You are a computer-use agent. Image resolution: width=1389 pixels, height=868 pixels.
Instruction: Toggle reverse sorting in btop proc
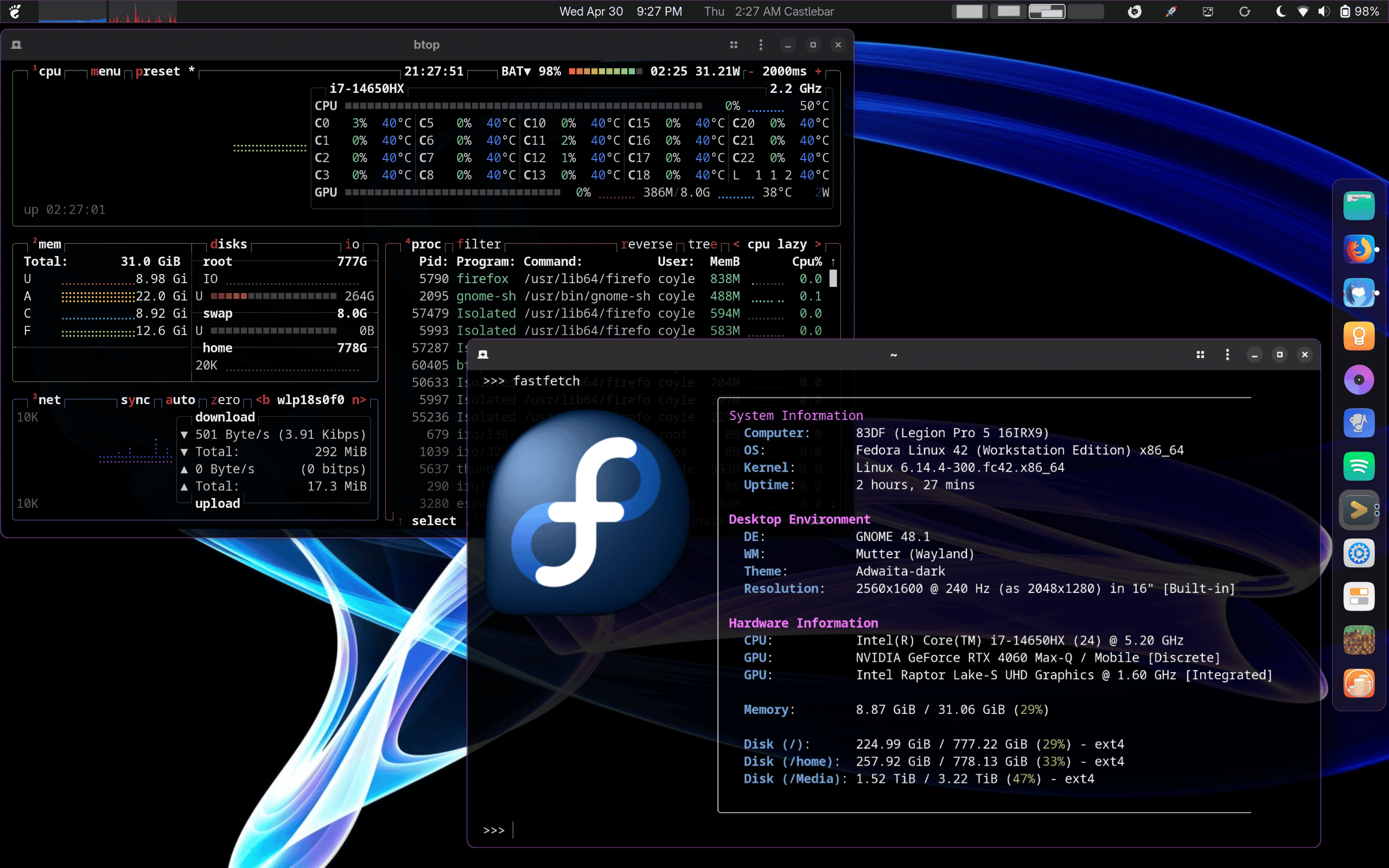point(646,244)
